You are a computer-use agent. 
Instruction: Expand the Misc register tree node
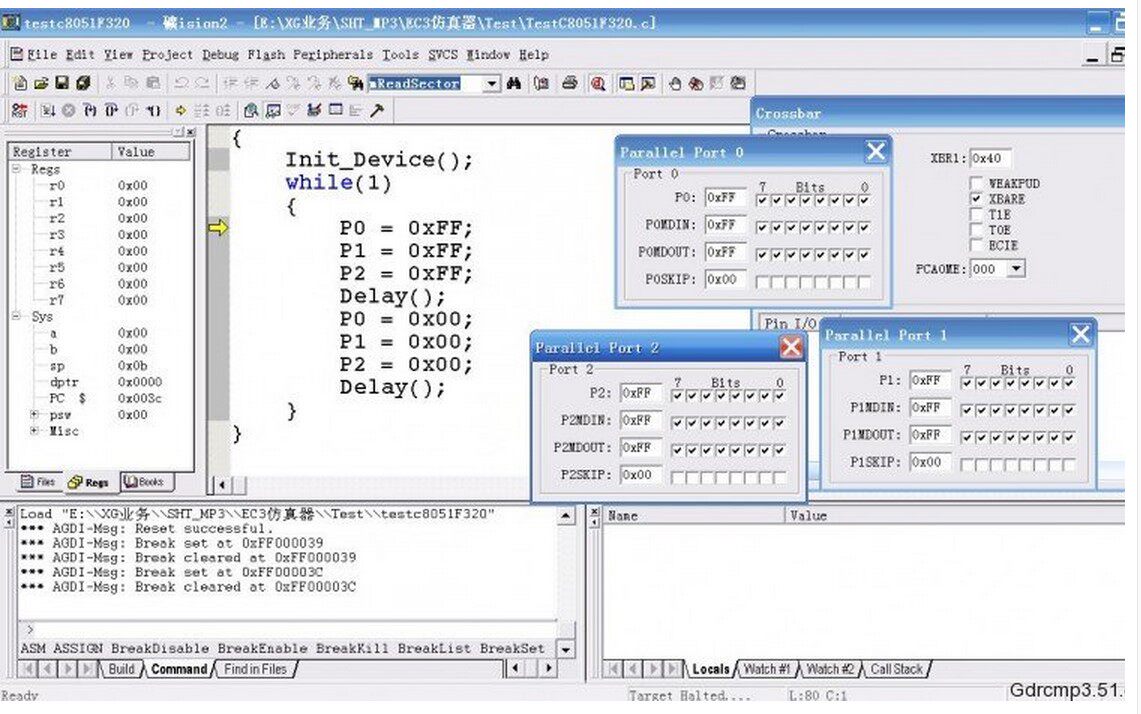coord(35,431)
